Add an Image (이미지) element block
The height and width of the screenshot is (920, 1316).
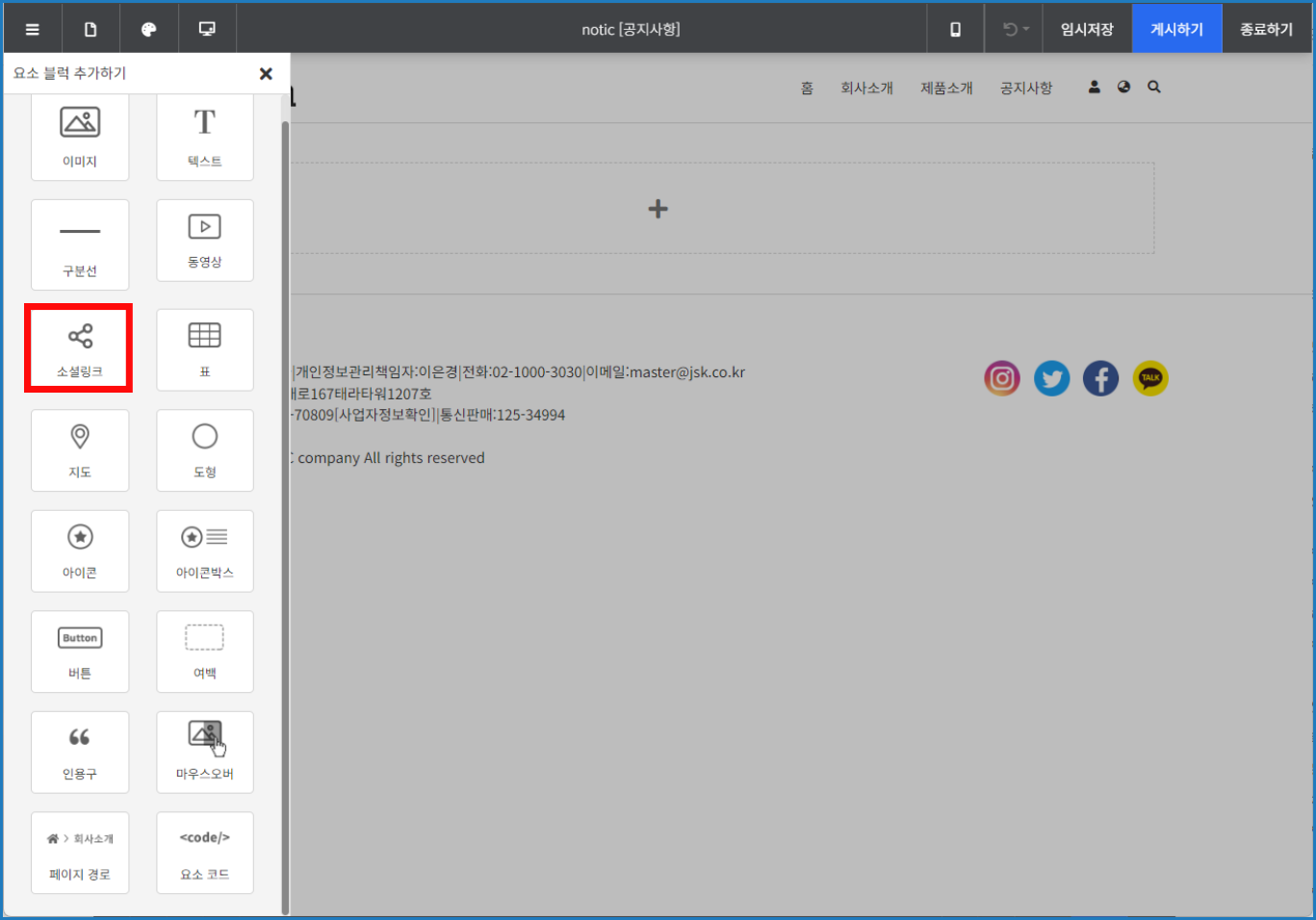(80, 136)
